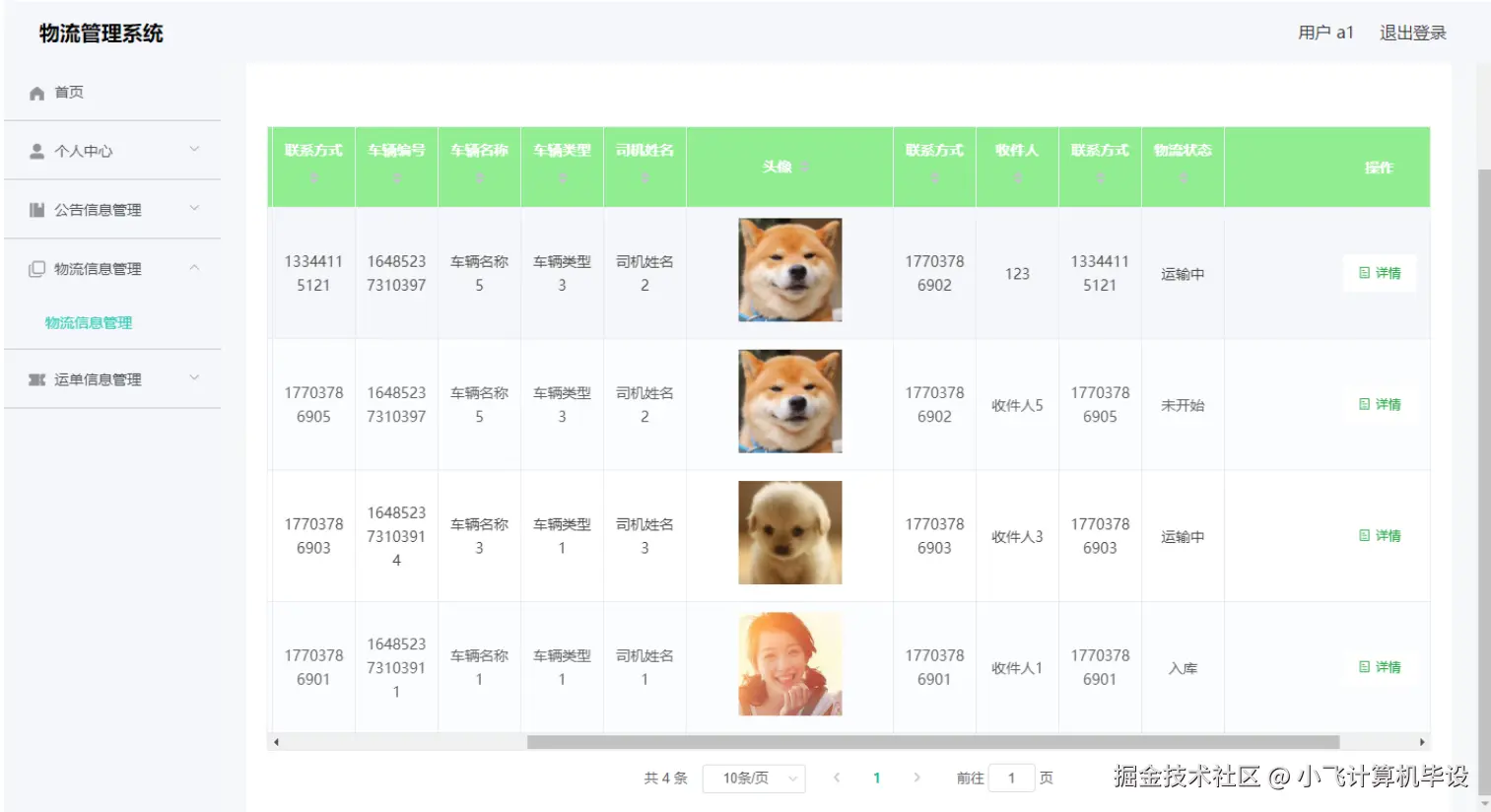This screenshot has height=812, width=1491.
Task: Open puppy avatar image in 收件人3 row
Action: click(x=790, y=532)
